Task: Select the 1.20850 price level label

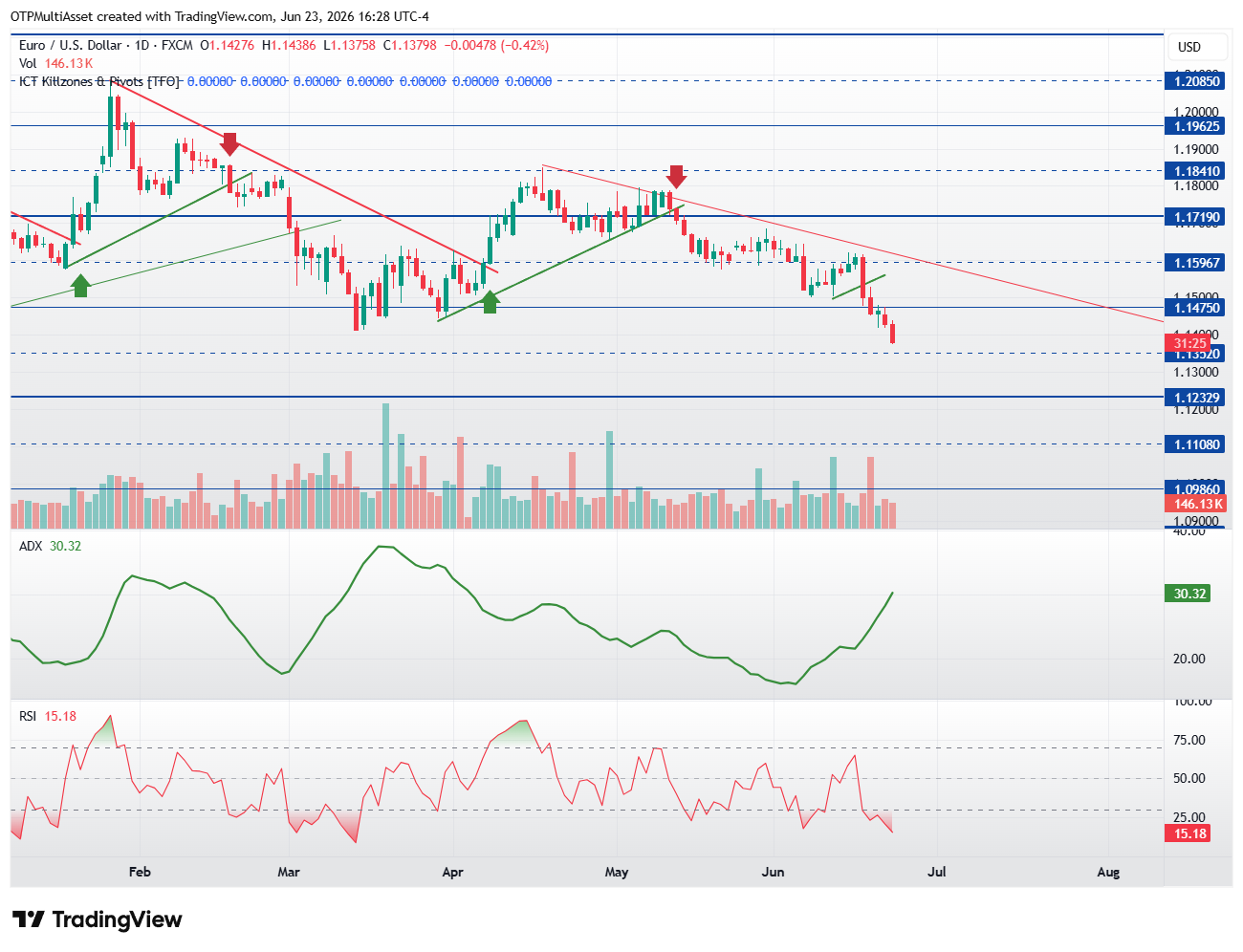Action: point(1196,81)
